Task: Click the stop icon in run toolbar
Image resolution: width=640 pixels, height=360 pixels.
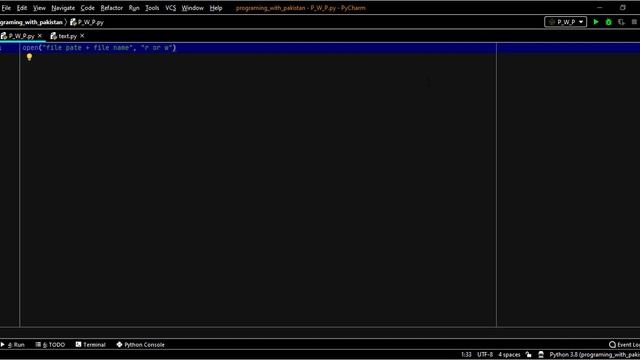Action: pyautogui.click(x=634, y=22)
